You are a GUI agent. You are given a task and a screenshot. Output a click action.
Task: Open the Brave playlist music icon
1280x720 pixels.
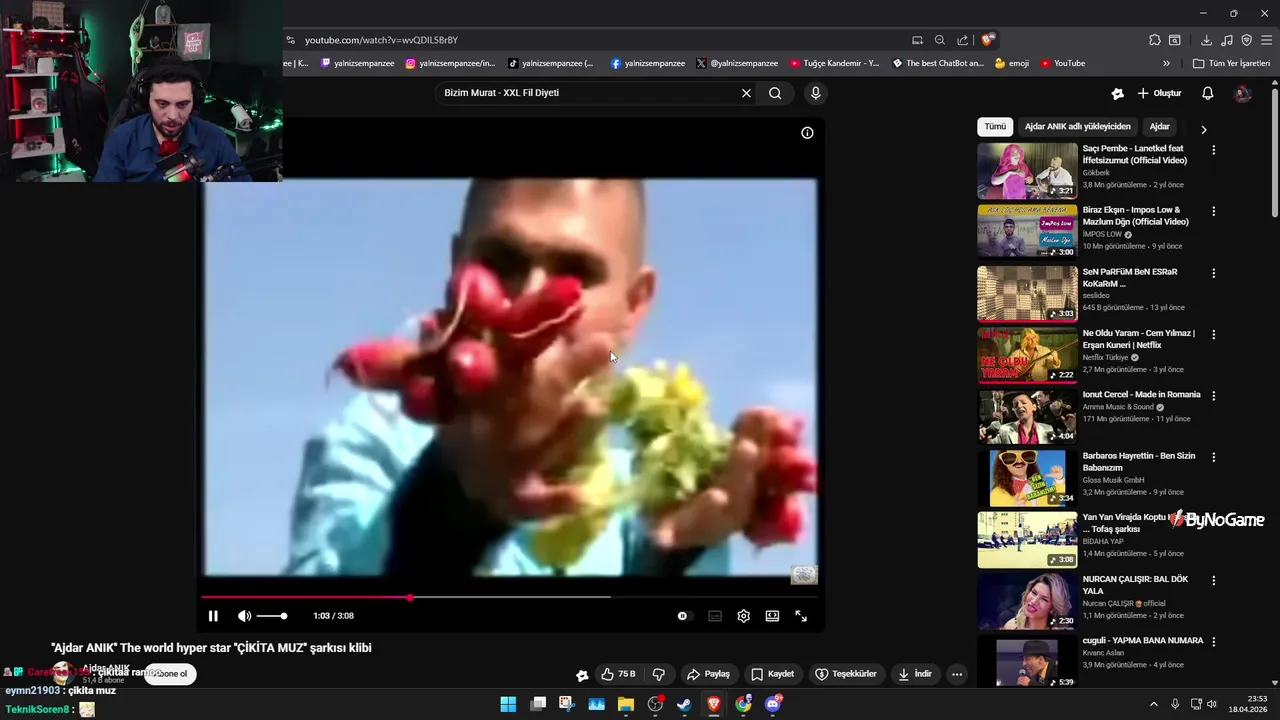pyautogui.click(x=1227, y=40)
